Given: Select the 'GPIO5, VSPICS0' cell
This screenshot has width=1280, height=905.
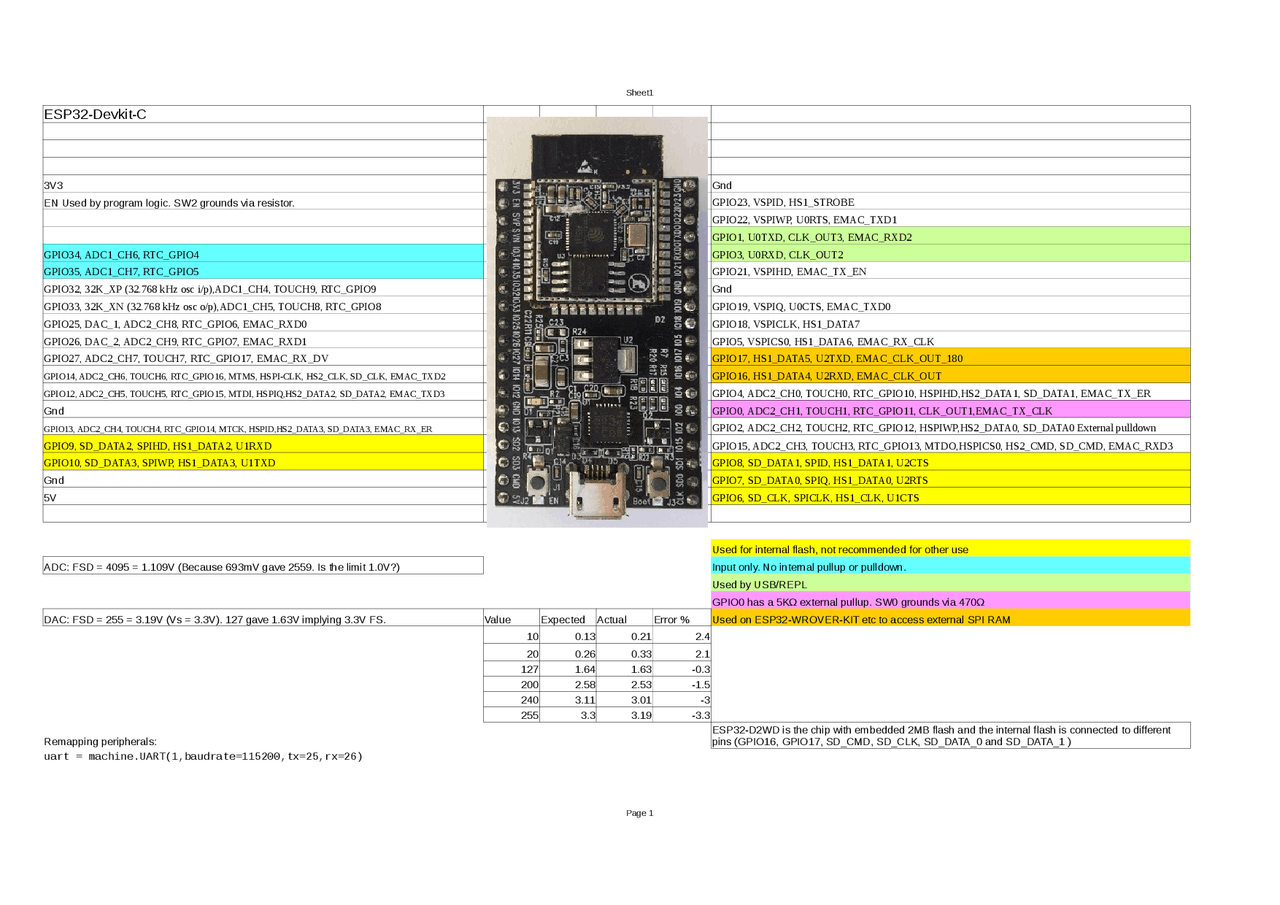Looking at the screenshot, I should point(950,341).
